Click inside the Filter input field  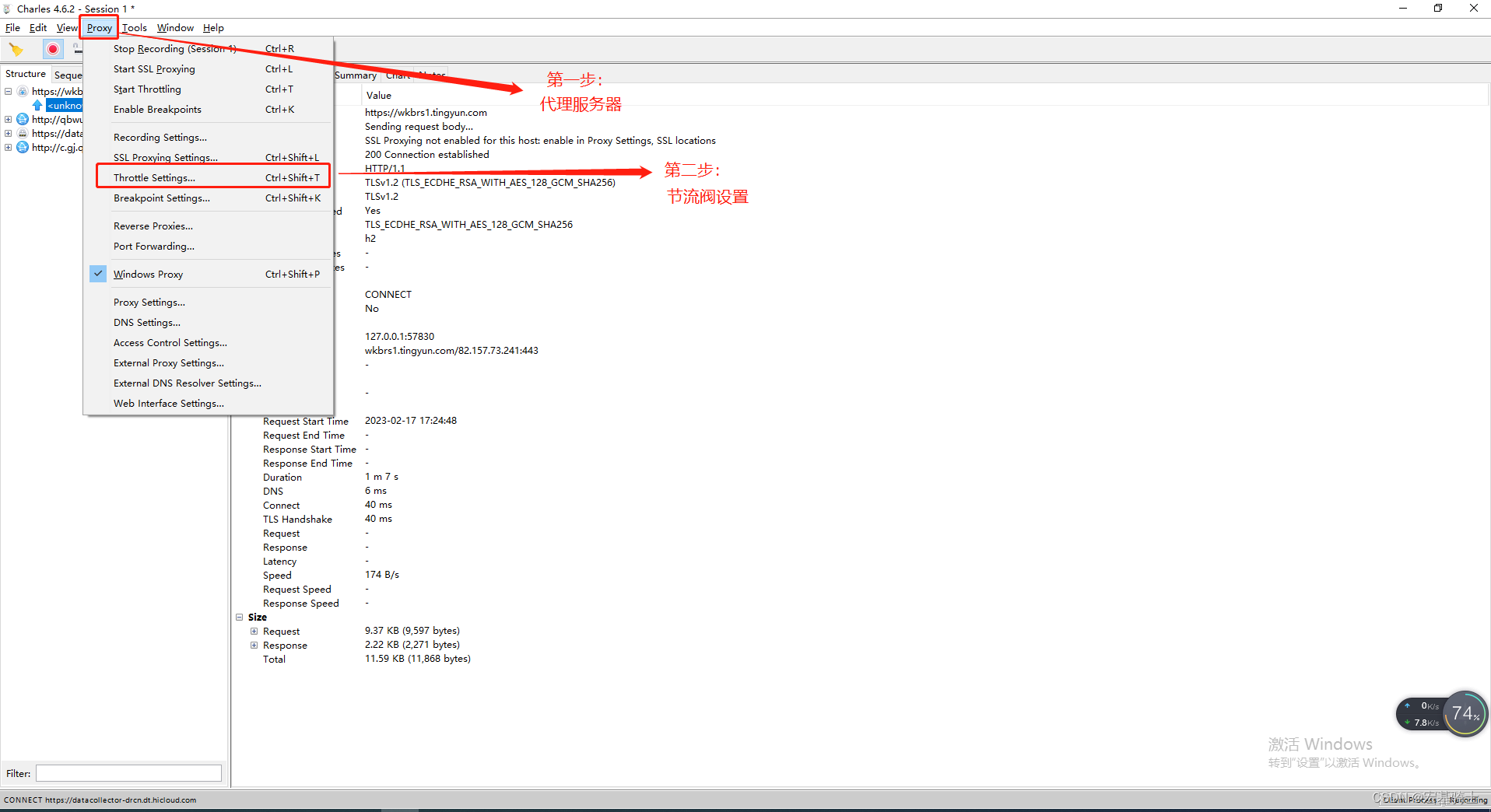128,773
